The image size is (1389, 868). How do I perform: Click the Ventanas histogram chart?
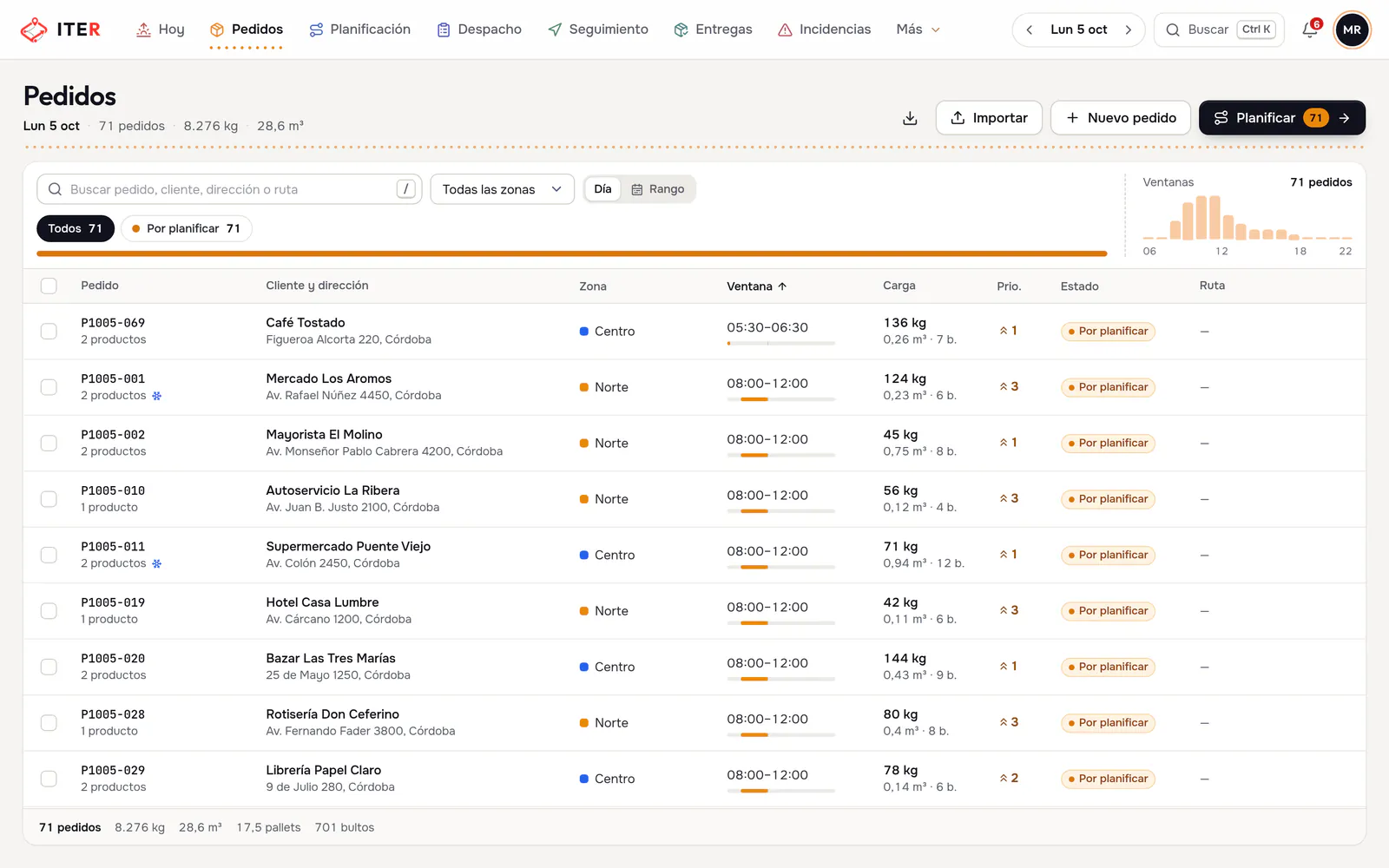(x=1247, y=218)
